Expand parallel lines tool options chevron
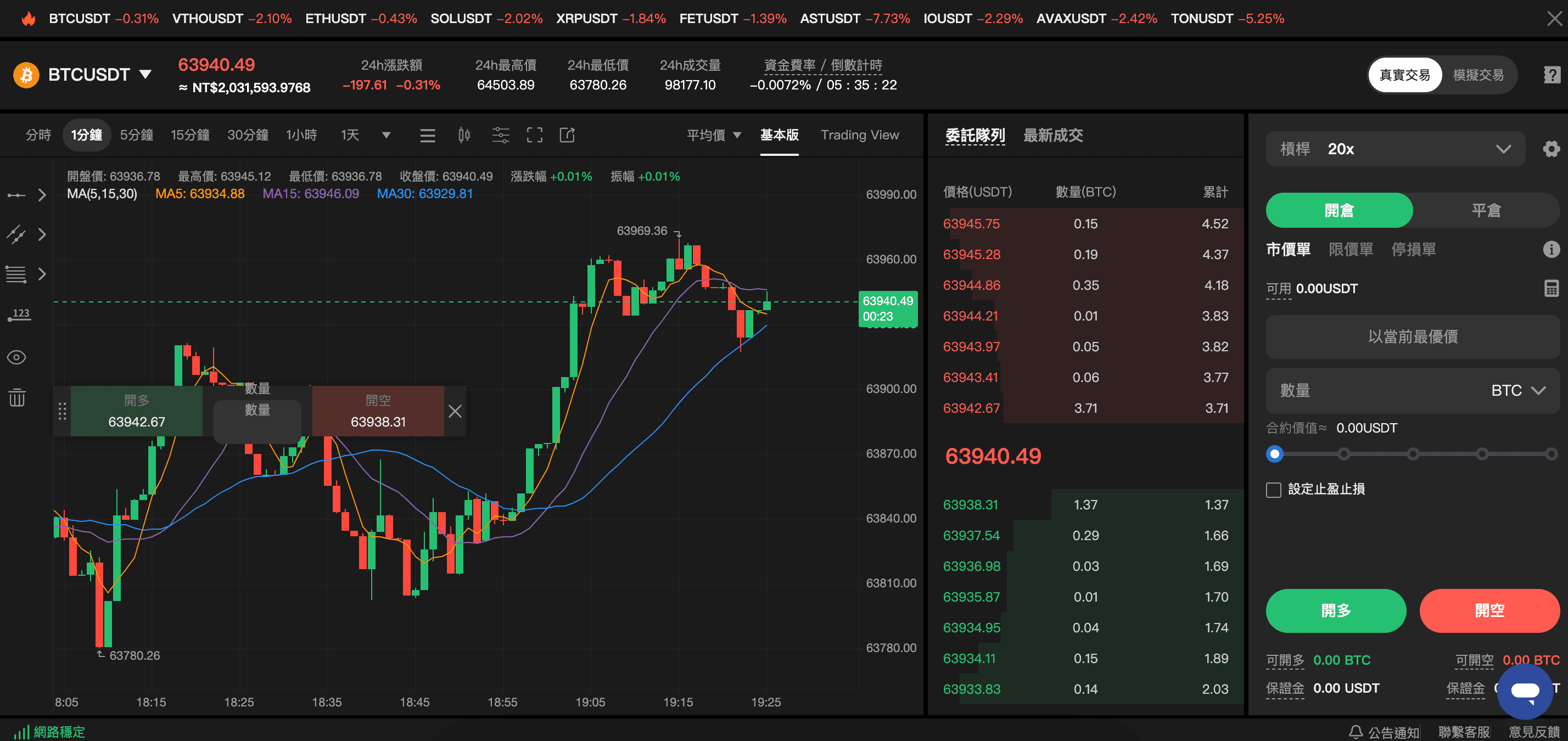 (42, 274)
